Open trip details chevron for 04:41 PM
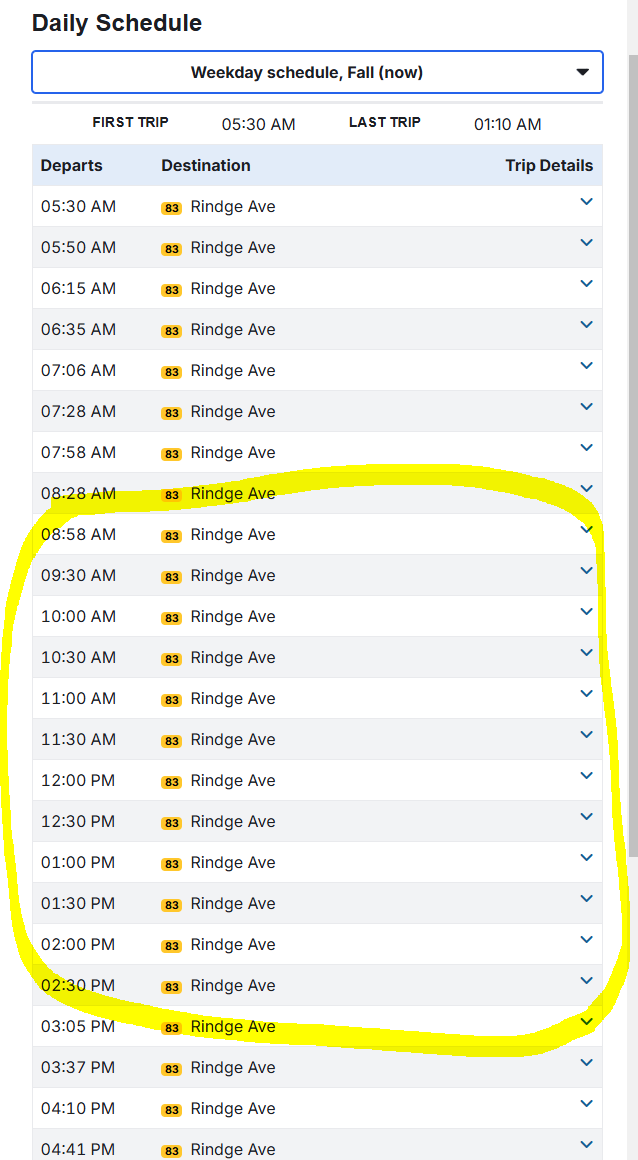This screenshot has height=1160, width=638. pyautogui.click(x=586, y=1145)
